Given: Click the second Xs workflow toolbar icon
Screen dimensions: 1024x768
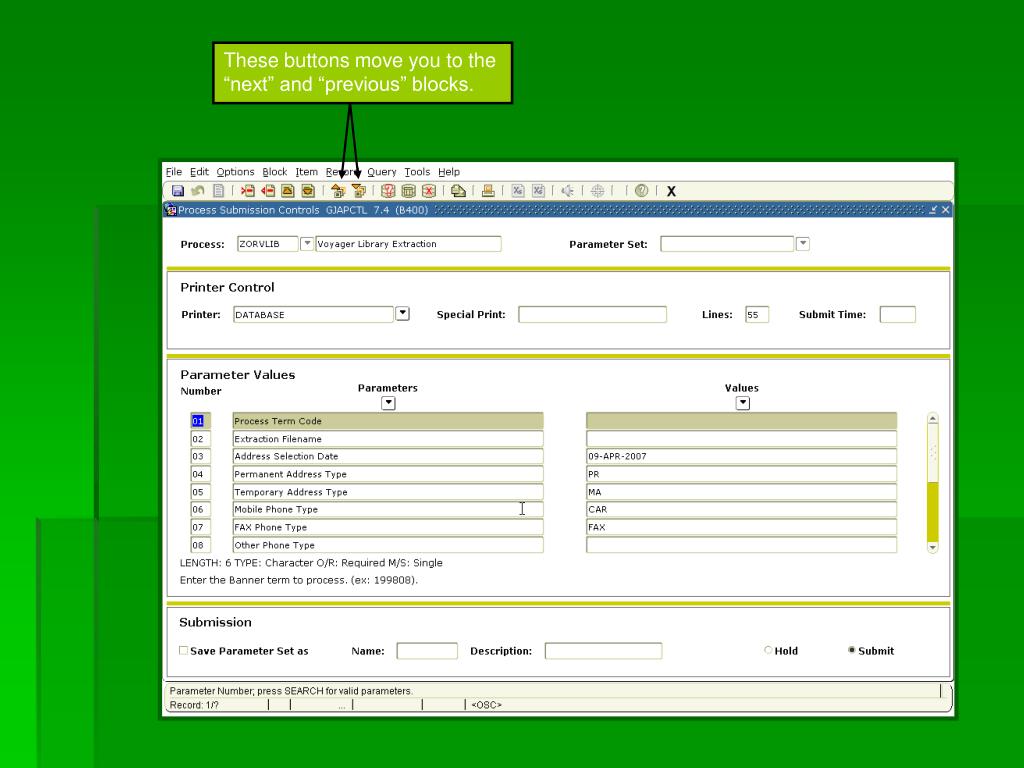Looking at the screenshot, I should click(x=538, y=191).
